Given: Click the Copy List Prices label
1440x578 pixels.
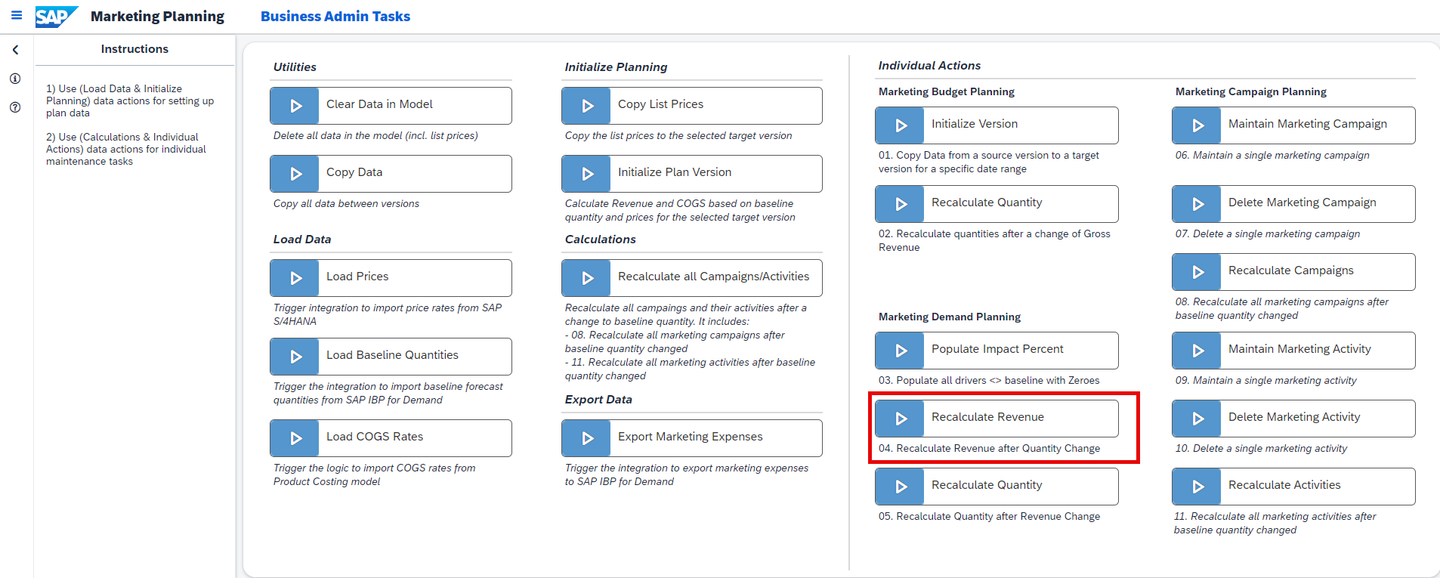Looking at the screenshot, I should tap(660, 104).
